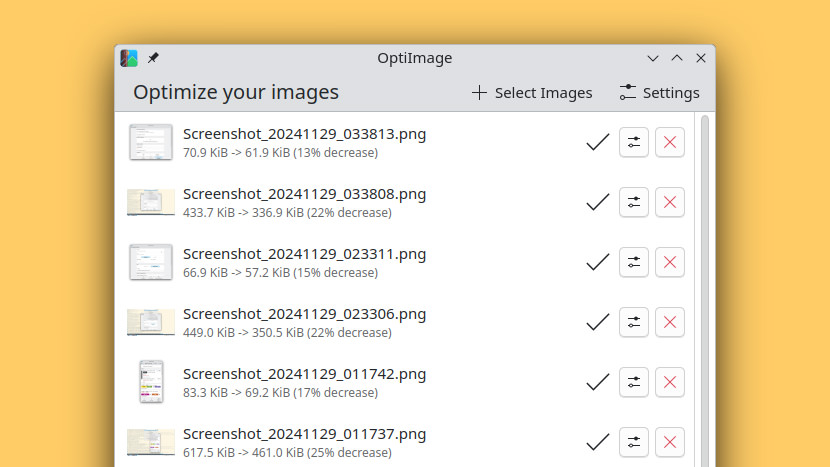Click the Select Images button

point(532,93)
